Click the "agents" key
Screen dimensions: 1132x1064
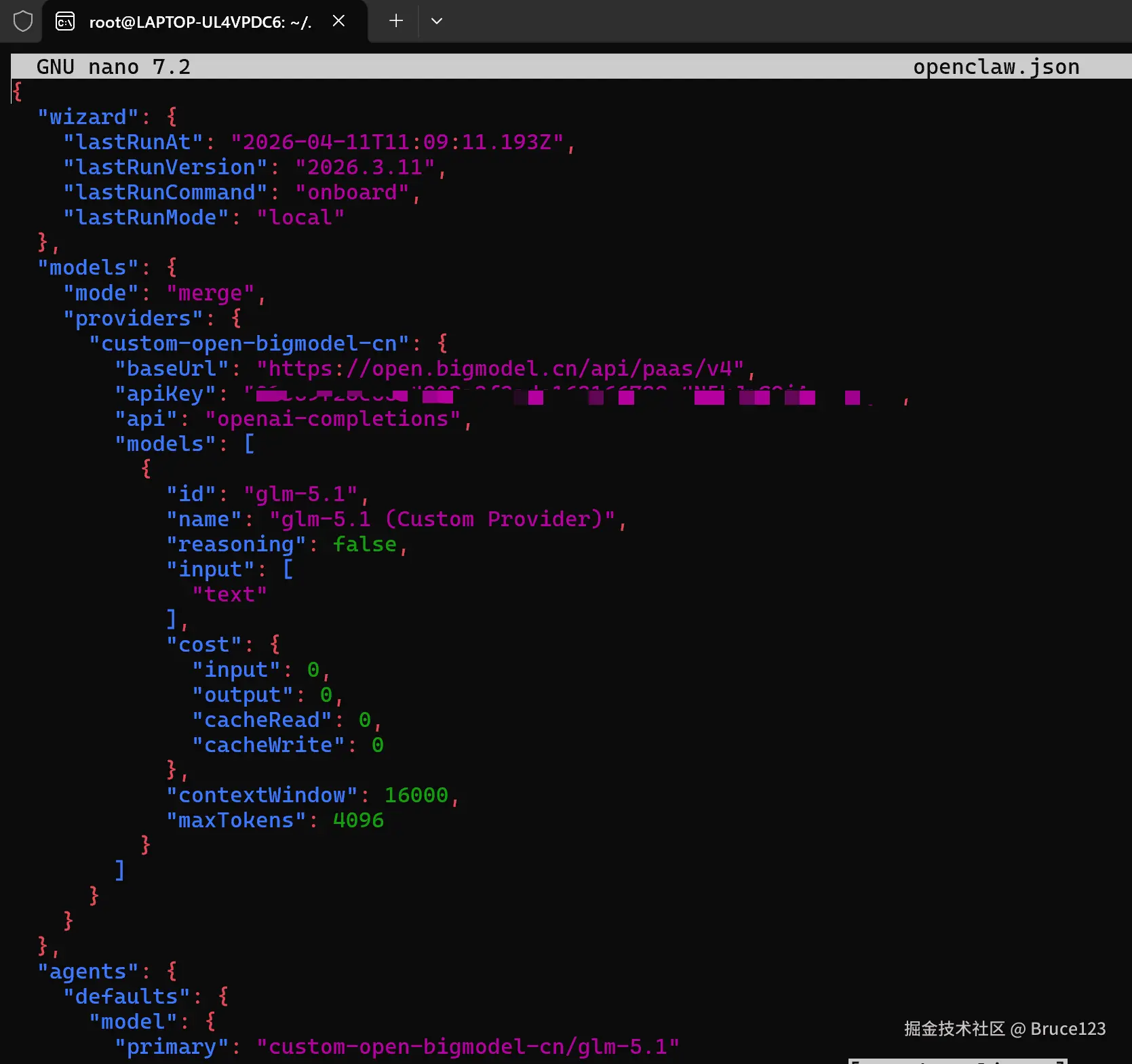click(x=88, y=971)
